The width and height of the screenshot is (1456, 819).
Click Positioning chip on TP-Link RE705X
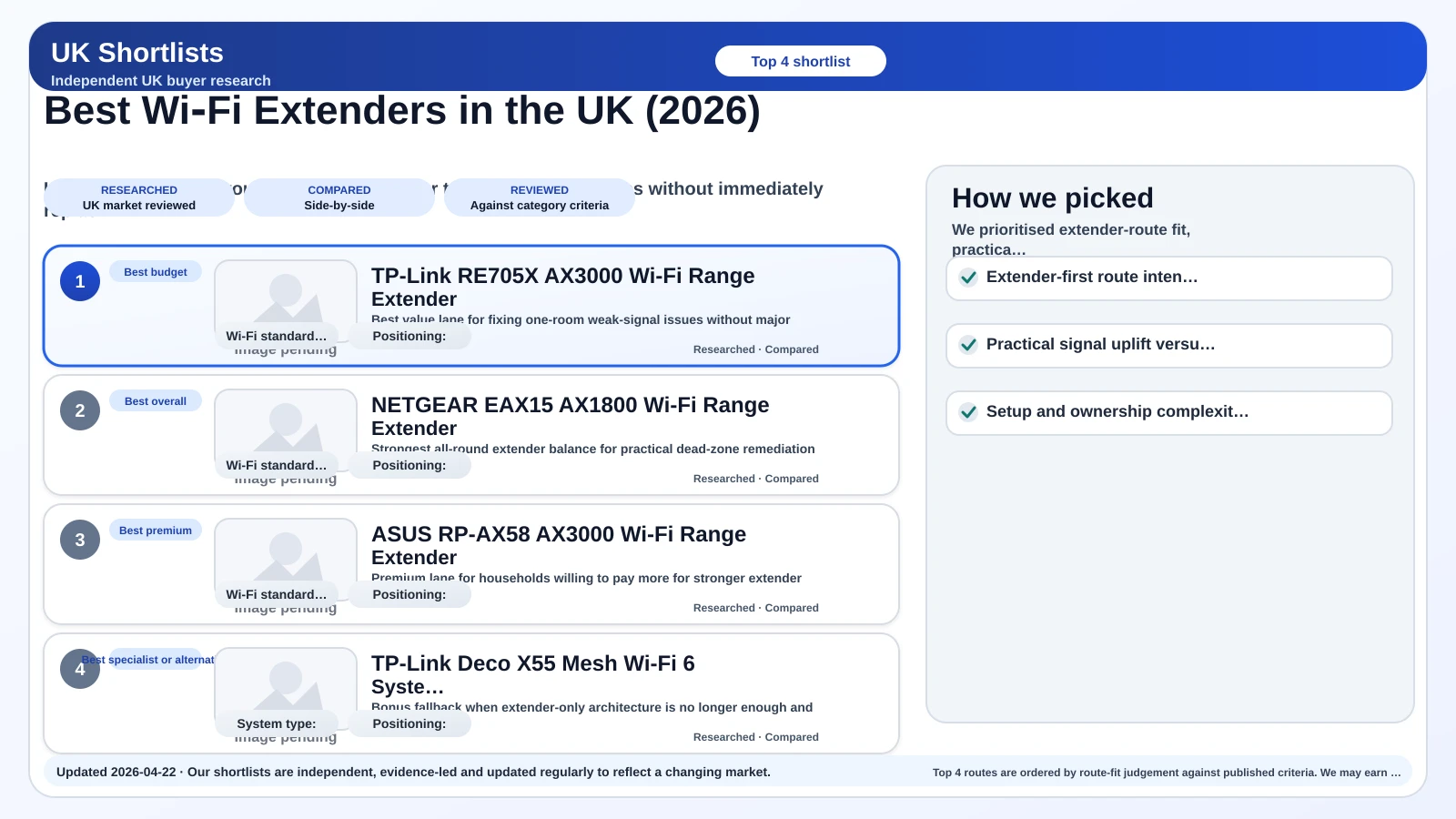[x=409, y=336]
